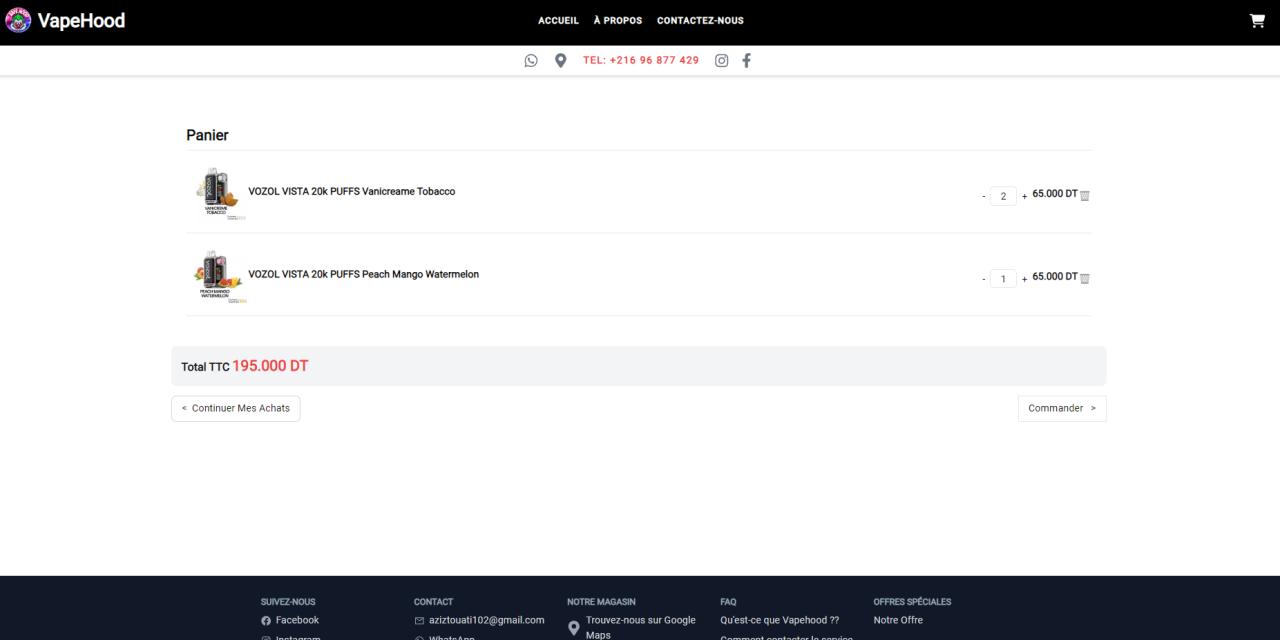The image size is (1280, 640).
Task: Click the Vanicreame Tobacco quantity field
Action: point(1003,196)
